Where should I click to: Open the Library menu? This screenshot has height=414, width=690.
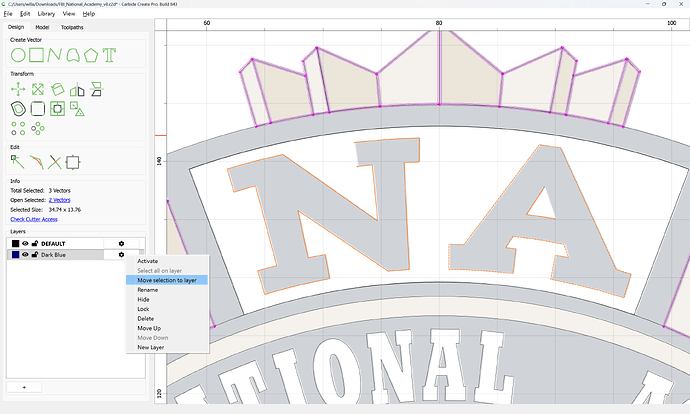pos(46,14)
